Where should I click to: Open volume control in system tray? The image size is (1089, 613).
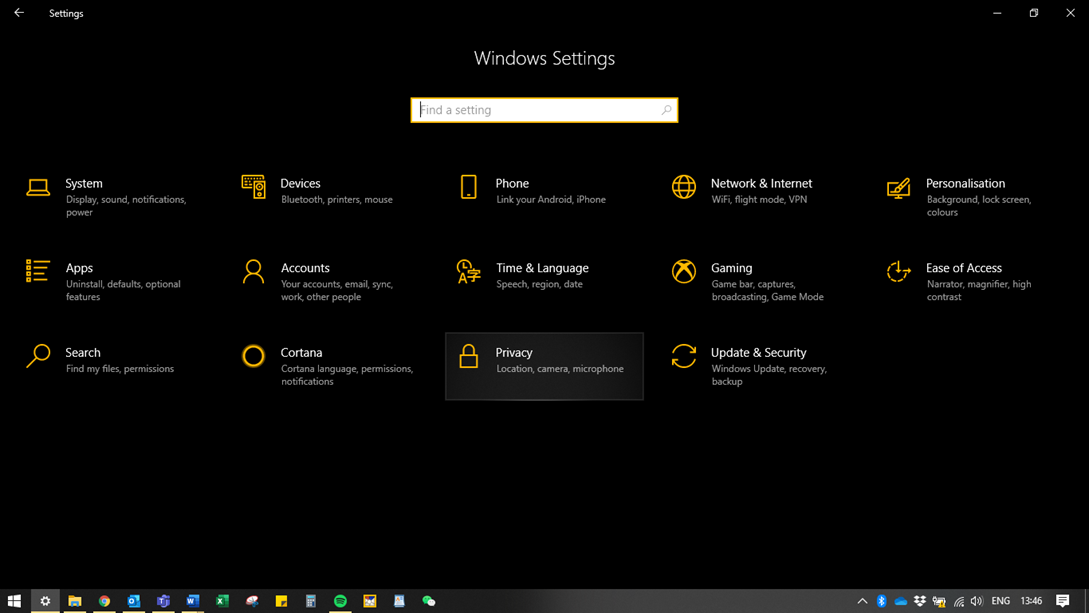tap(977, 601)
